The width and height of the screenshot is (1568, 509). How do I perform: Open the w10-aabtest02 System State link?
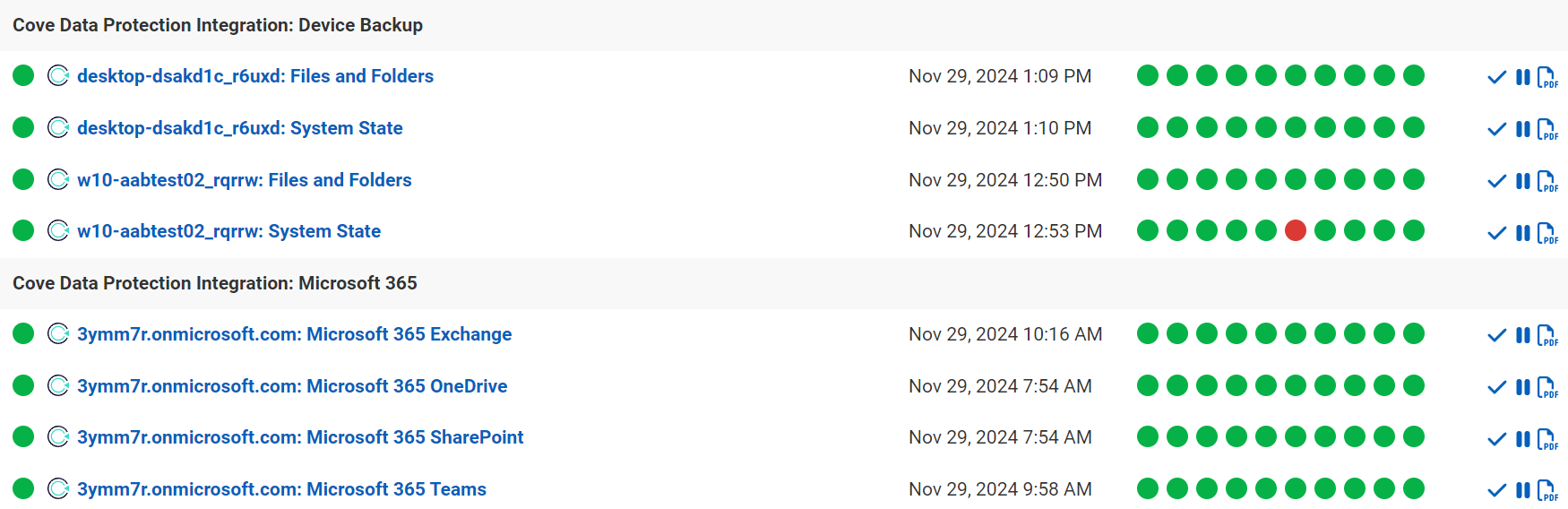(228, 231)
